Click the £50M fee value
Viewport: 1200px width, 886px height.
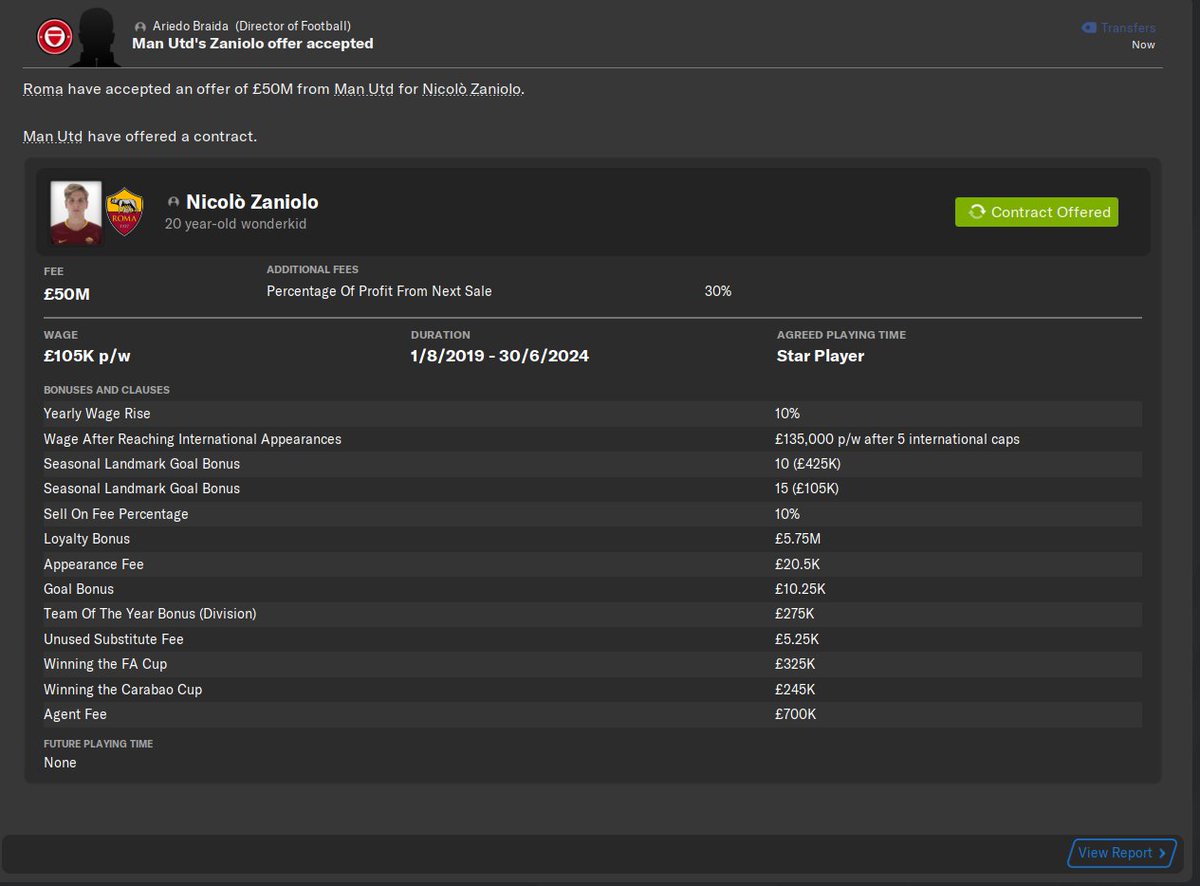67,294
